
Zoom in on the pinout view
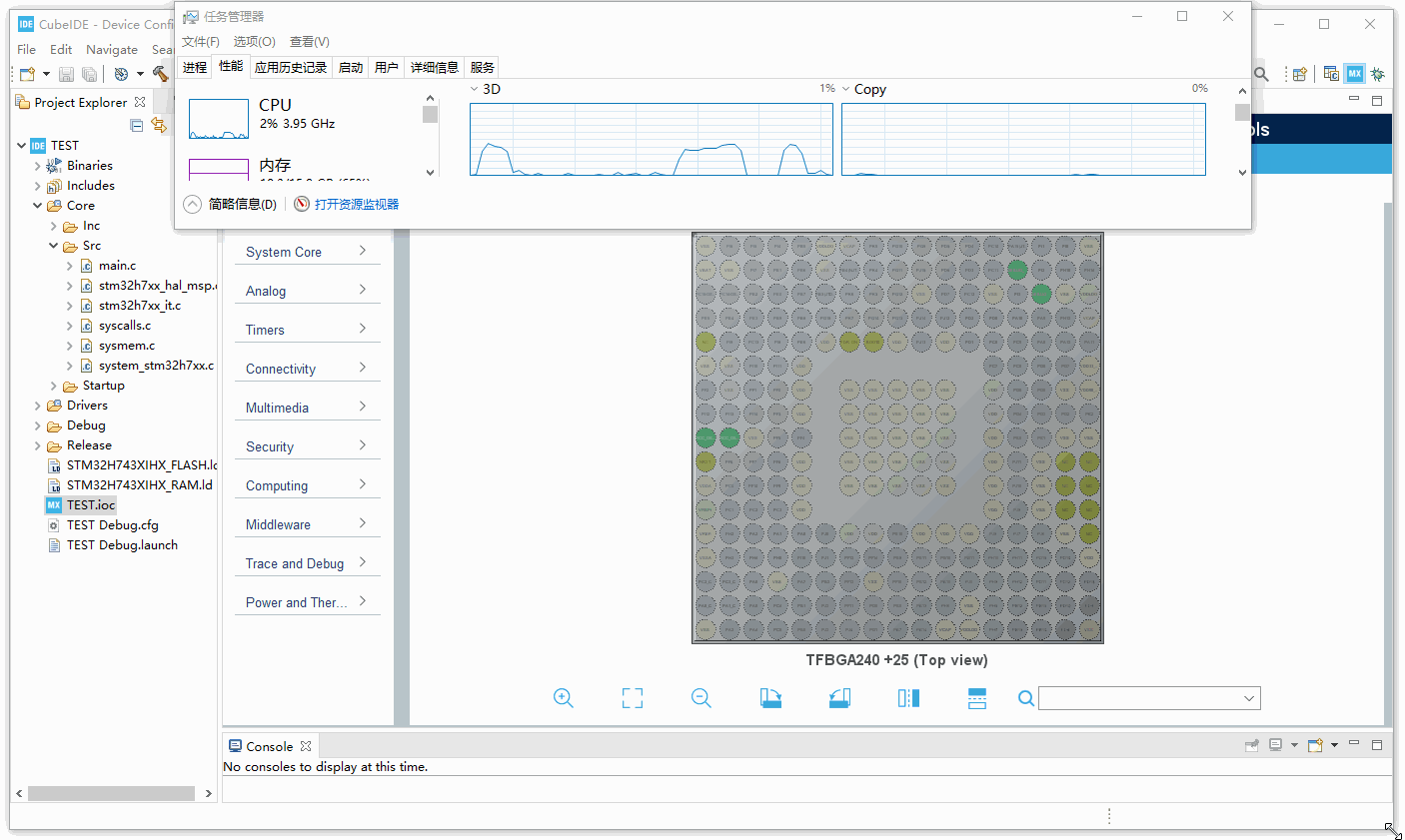[564, 698]
